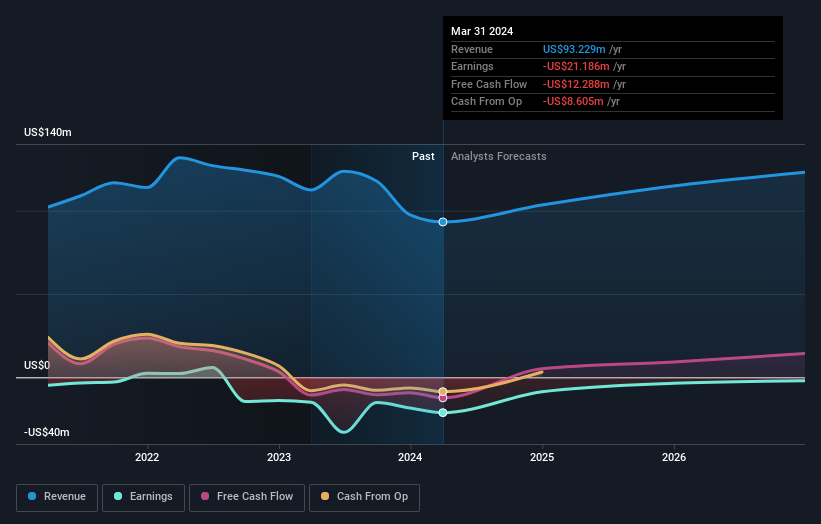Click the Analysts Forecasts label
This screenshot has height=524, width=821.
(x=498, y=157)
